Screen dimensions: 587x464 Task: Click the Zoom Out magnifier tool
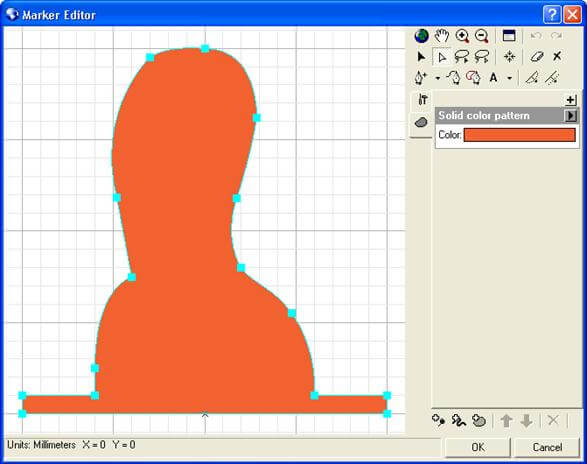click(x=481, y=36)
